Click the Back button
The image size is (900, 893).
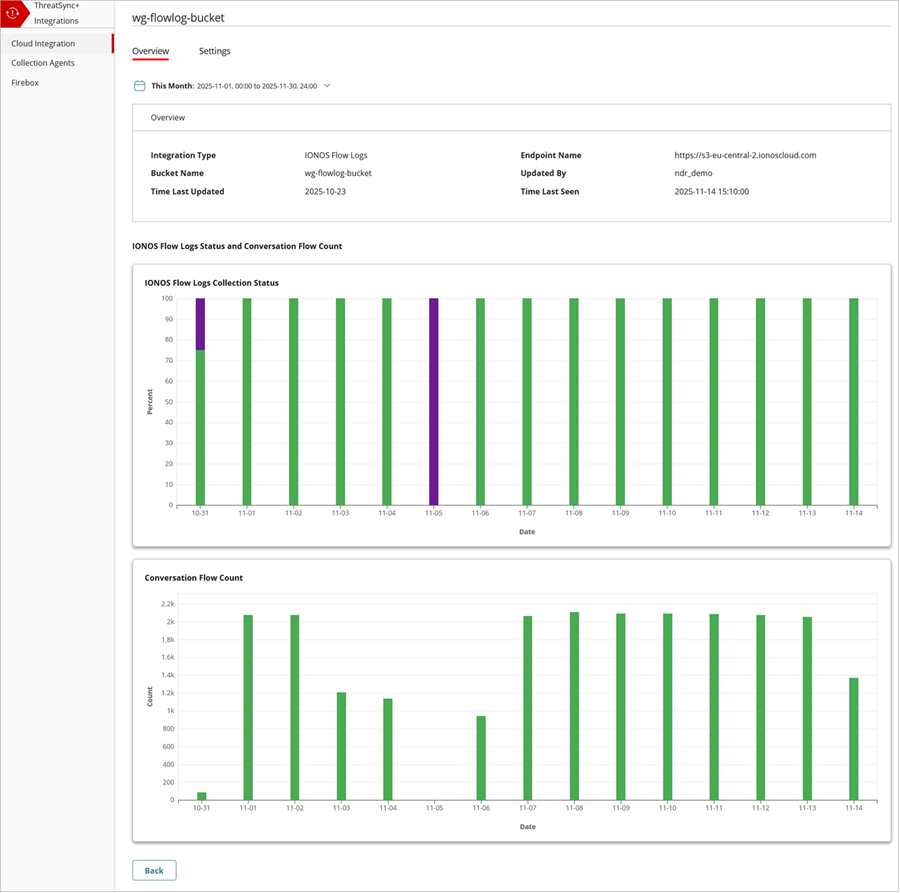point(154,870)
